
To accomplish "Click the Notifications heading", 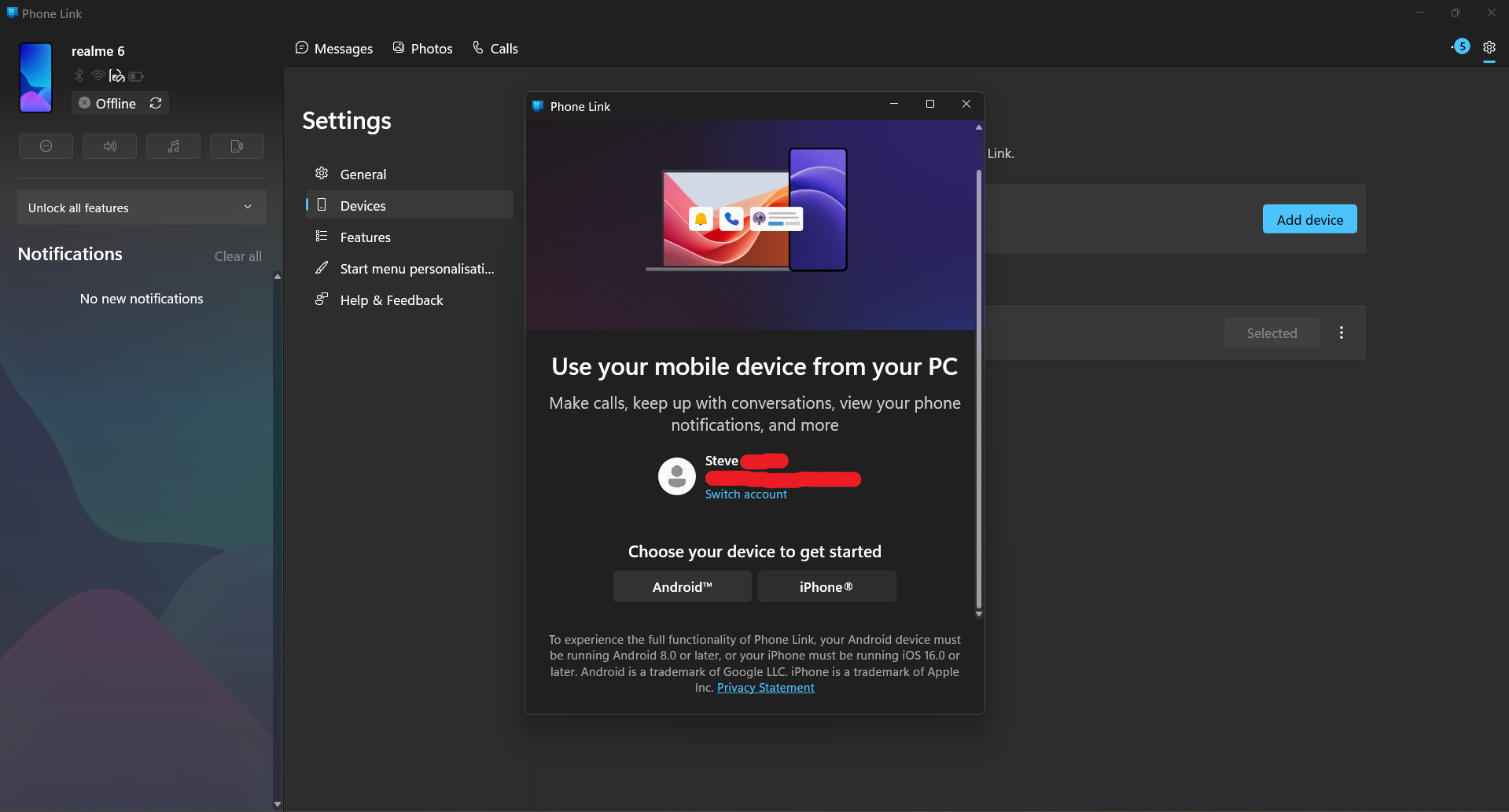I will click(70, 254).
